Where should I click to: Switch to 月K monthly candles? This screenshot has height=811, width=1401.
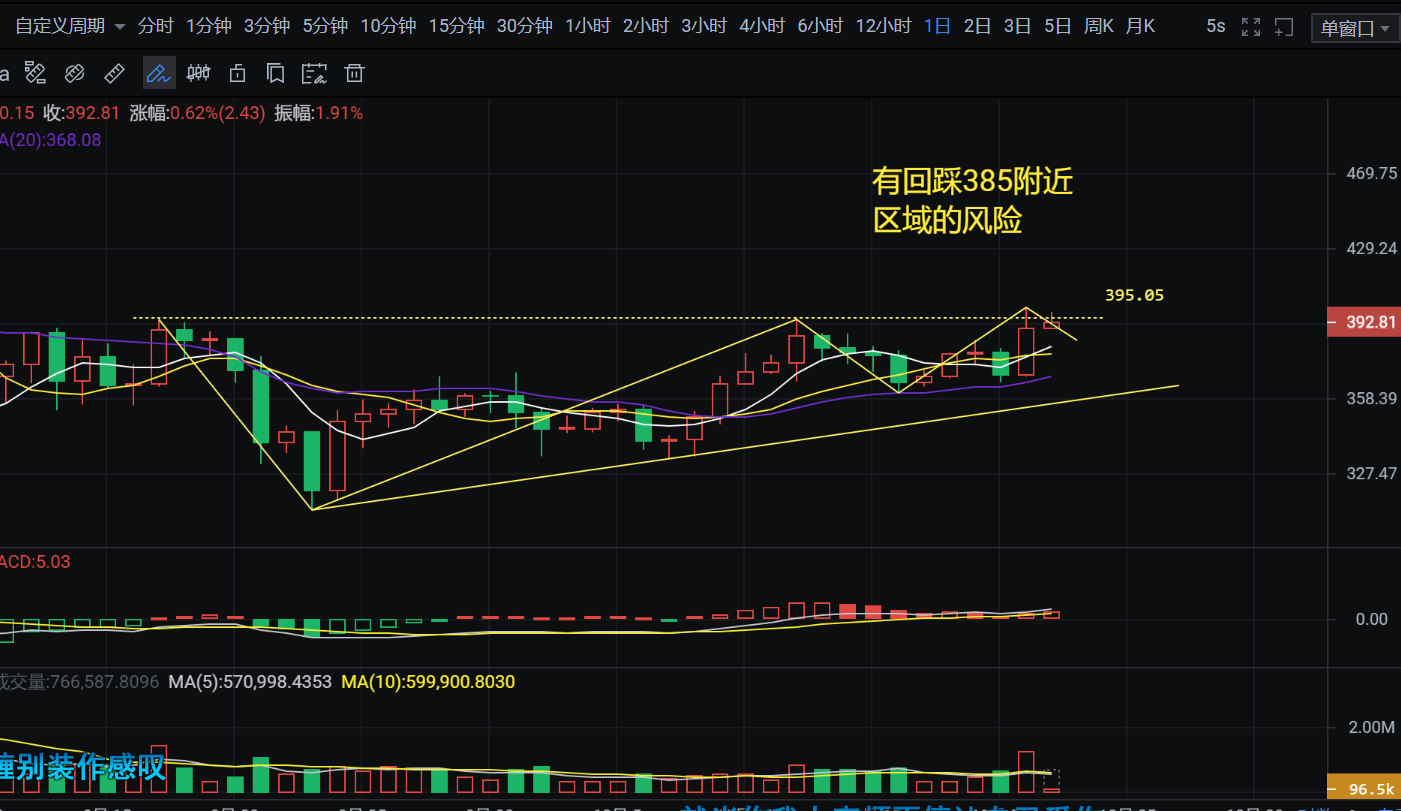[1140, 27]
